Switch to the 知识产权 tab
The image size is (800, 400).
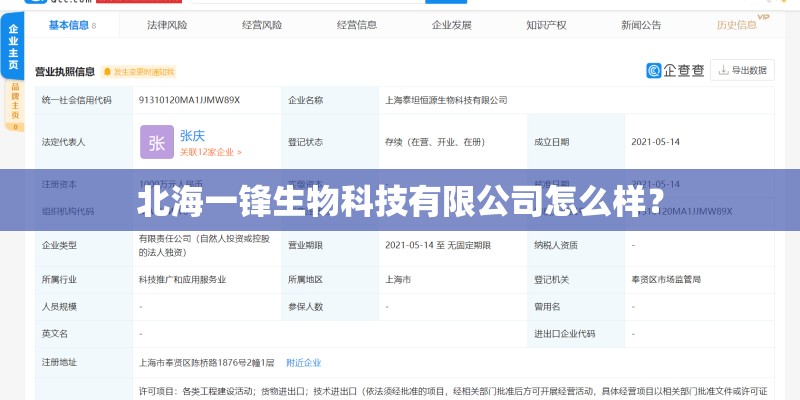[x=546, y=25]
